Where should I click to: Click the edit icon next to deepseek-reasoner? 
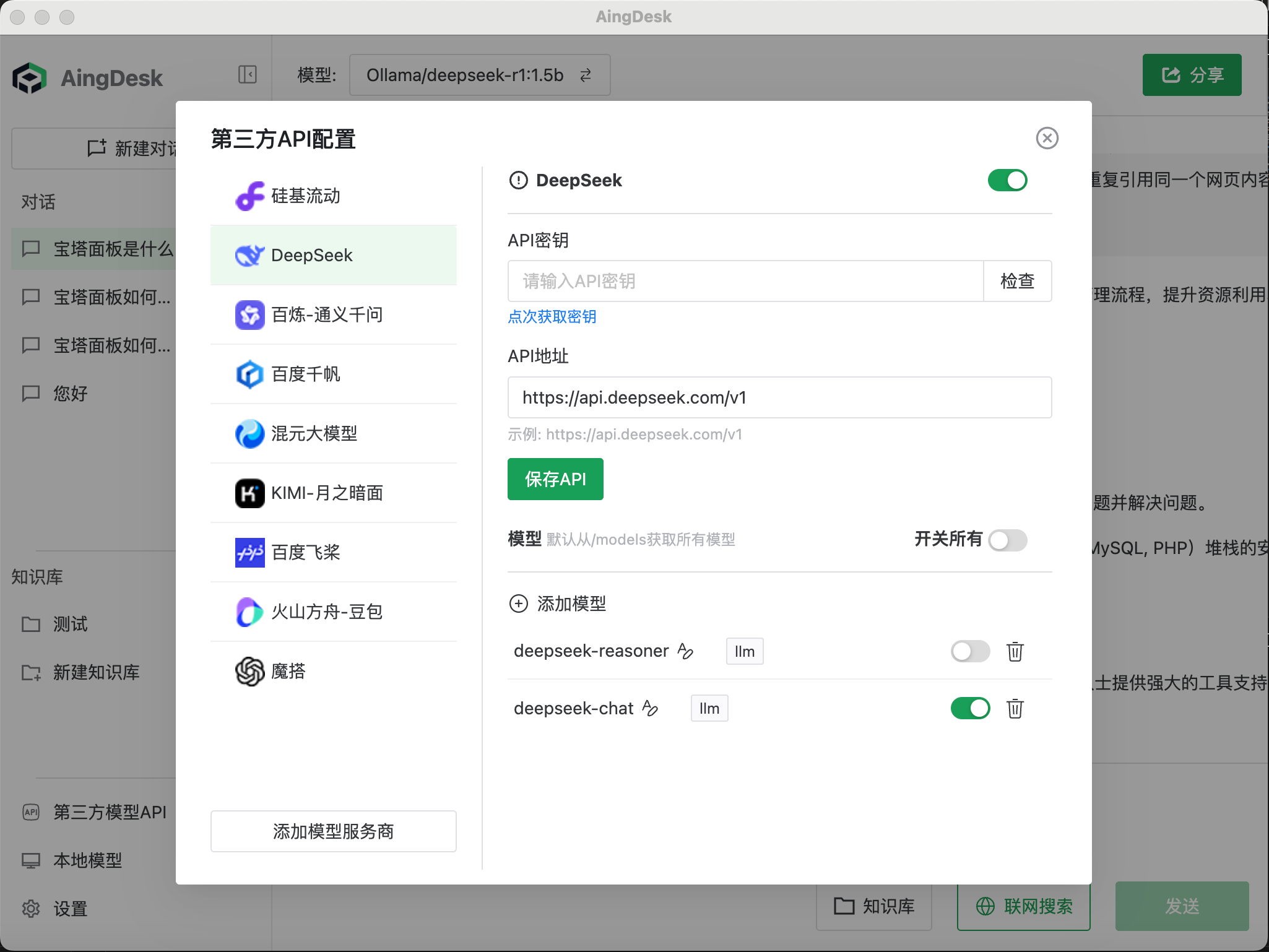coord(685,651)
